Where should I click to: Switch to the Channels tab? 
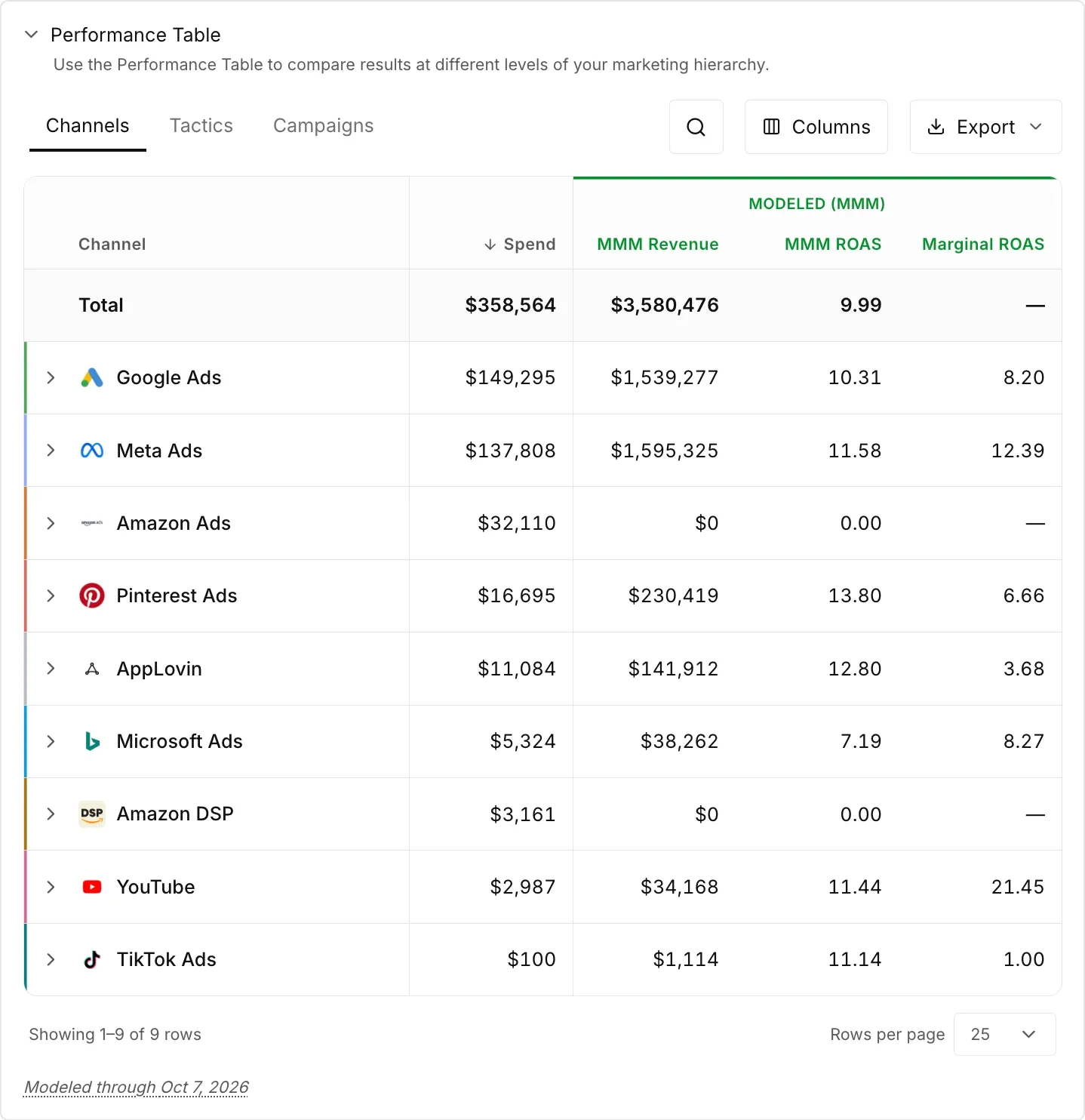pos(88,126)
